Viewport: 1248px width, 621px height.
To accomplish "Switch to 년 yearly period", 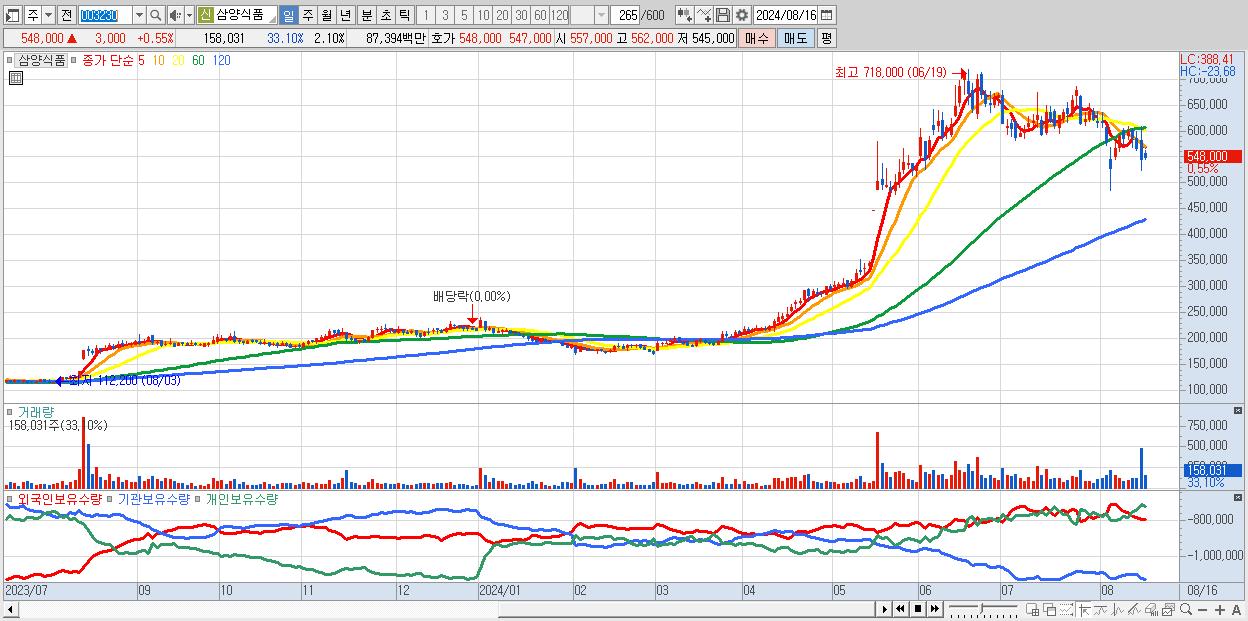I will (x=345, y=15).
